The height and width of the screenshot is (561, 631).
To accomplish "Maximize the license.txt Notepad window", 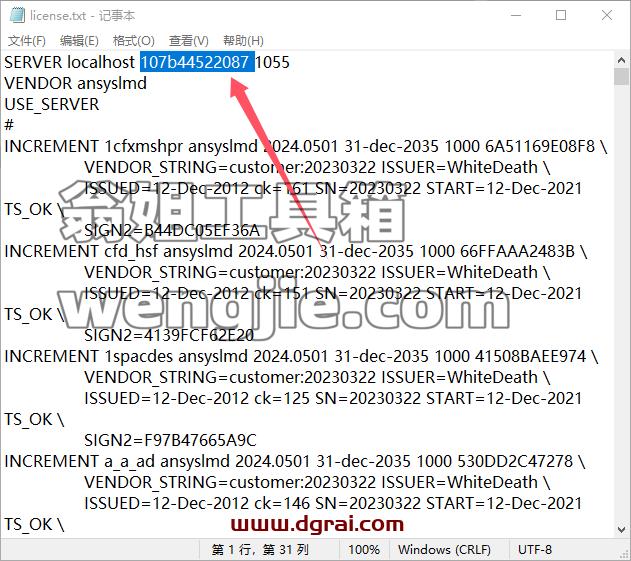I will tap(561, 15).
